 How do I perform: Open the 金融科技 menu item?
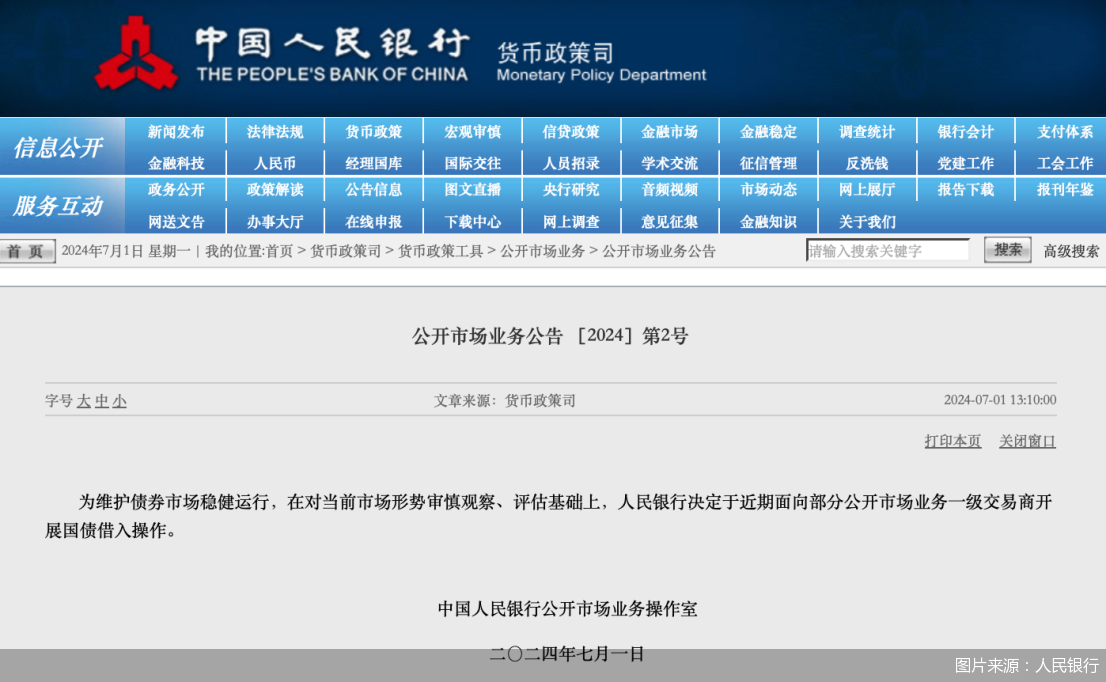tap(176, 164)
